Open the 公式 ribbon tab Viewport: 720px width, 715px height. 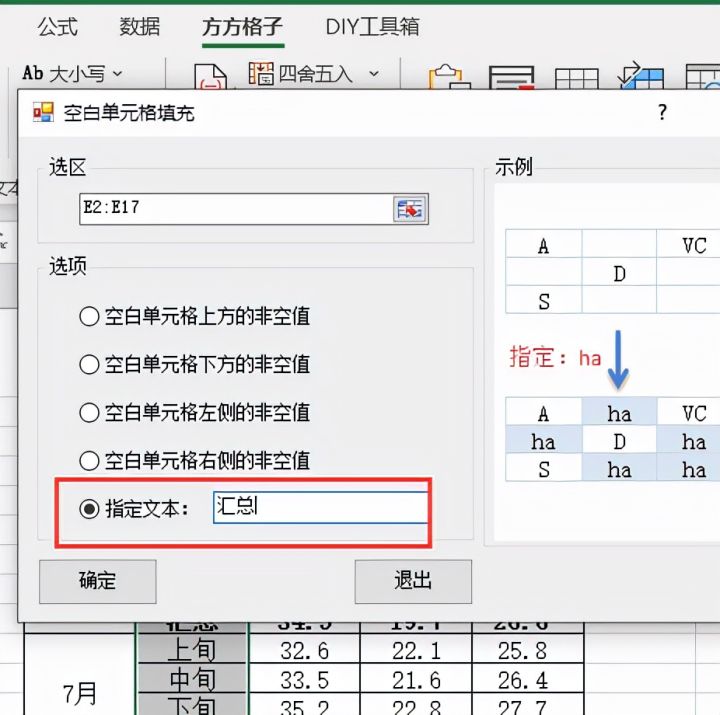click(x=58, y=27)
